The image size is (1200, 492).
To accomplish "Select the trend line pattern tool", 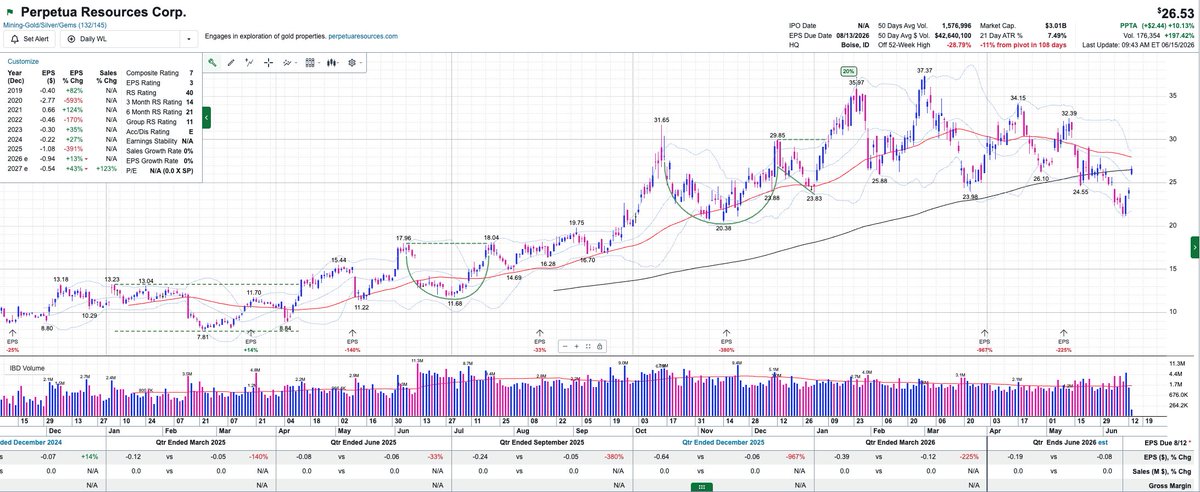I will click(251, 62).
